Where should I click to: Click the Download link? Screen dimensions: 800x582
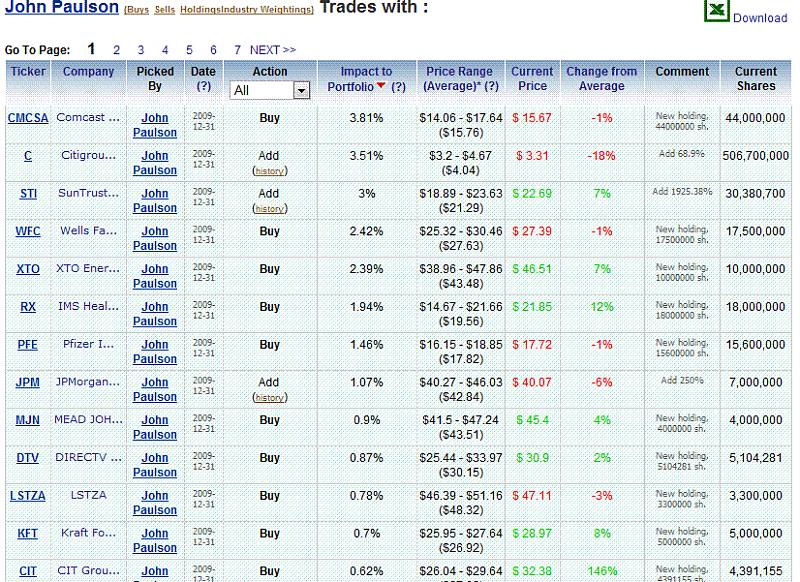(760, 18)
